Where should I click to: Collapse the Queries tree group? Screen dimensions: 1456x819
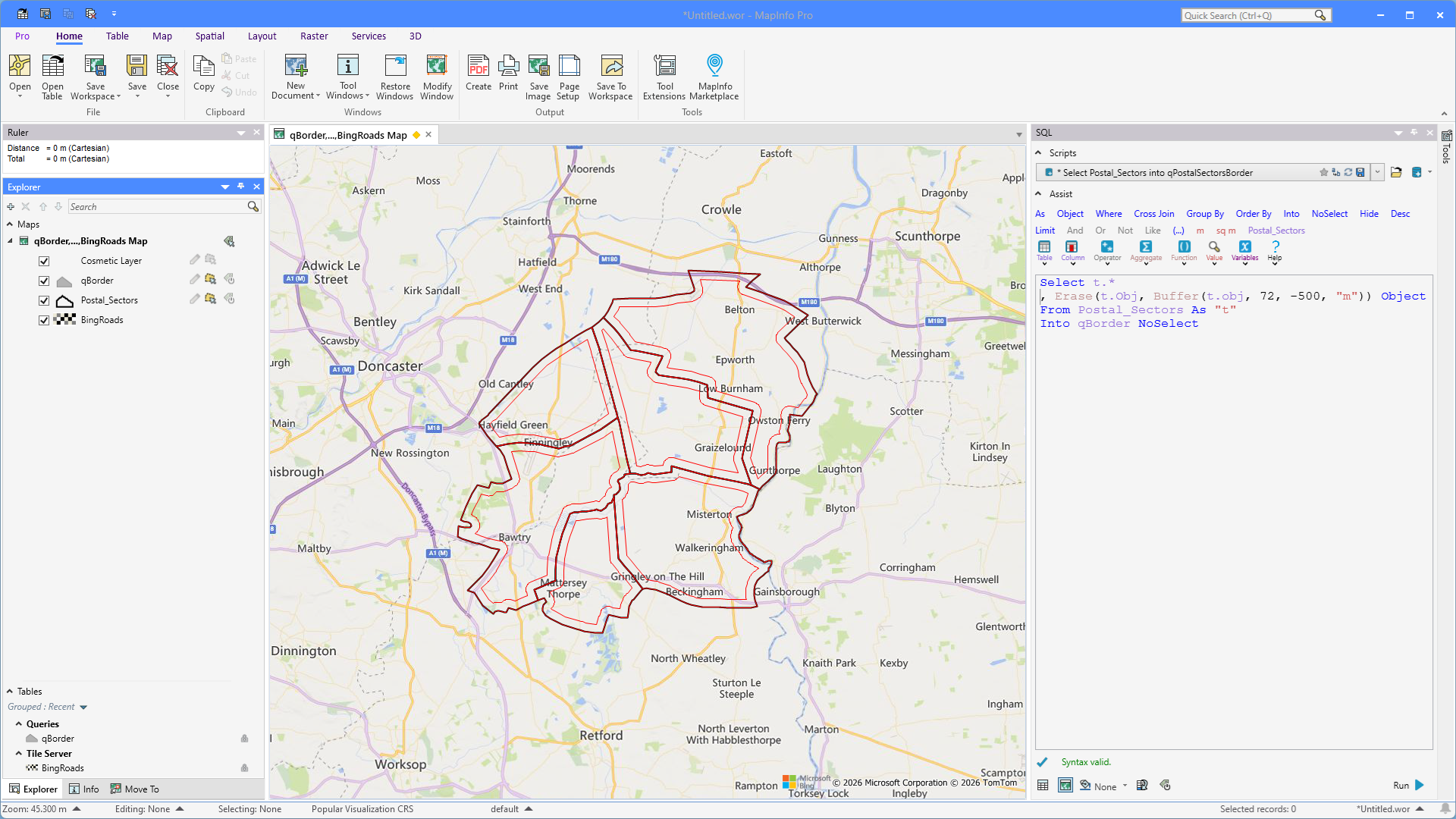(19, 724)
